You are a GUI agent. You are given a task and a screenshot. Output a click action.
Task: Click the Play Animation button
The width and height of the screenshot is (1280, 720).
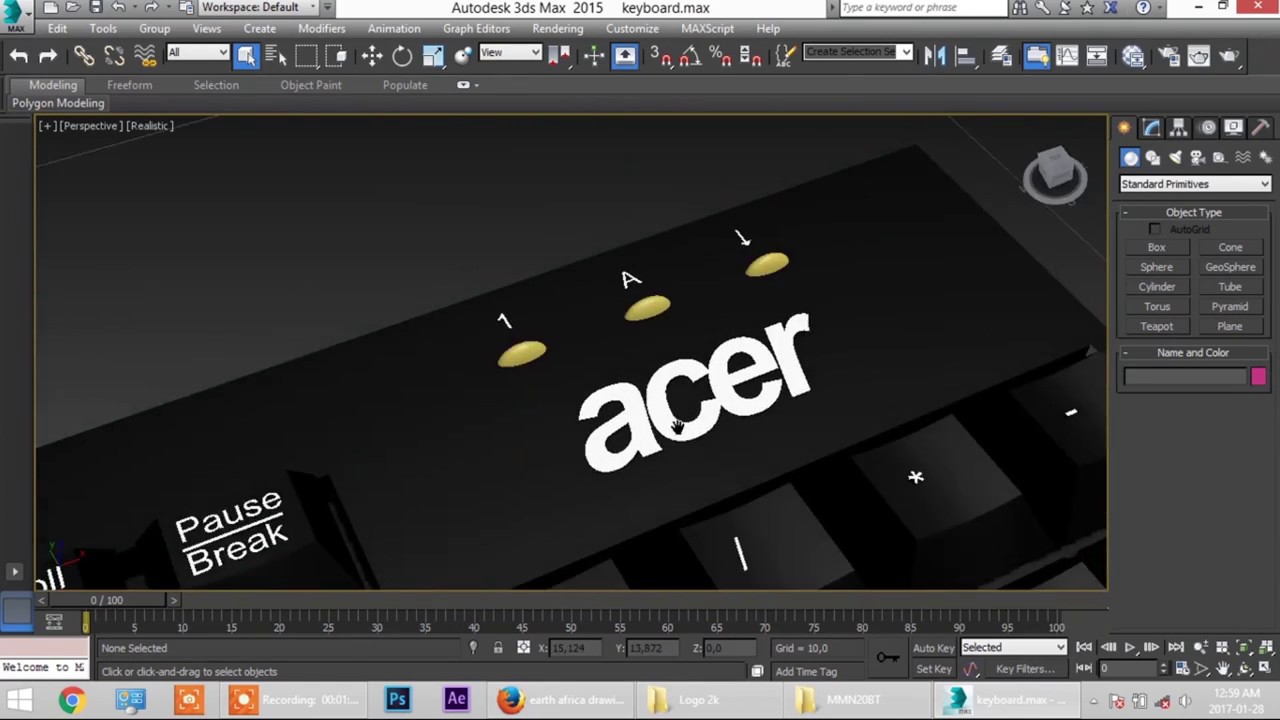[x=1130, y=648]
